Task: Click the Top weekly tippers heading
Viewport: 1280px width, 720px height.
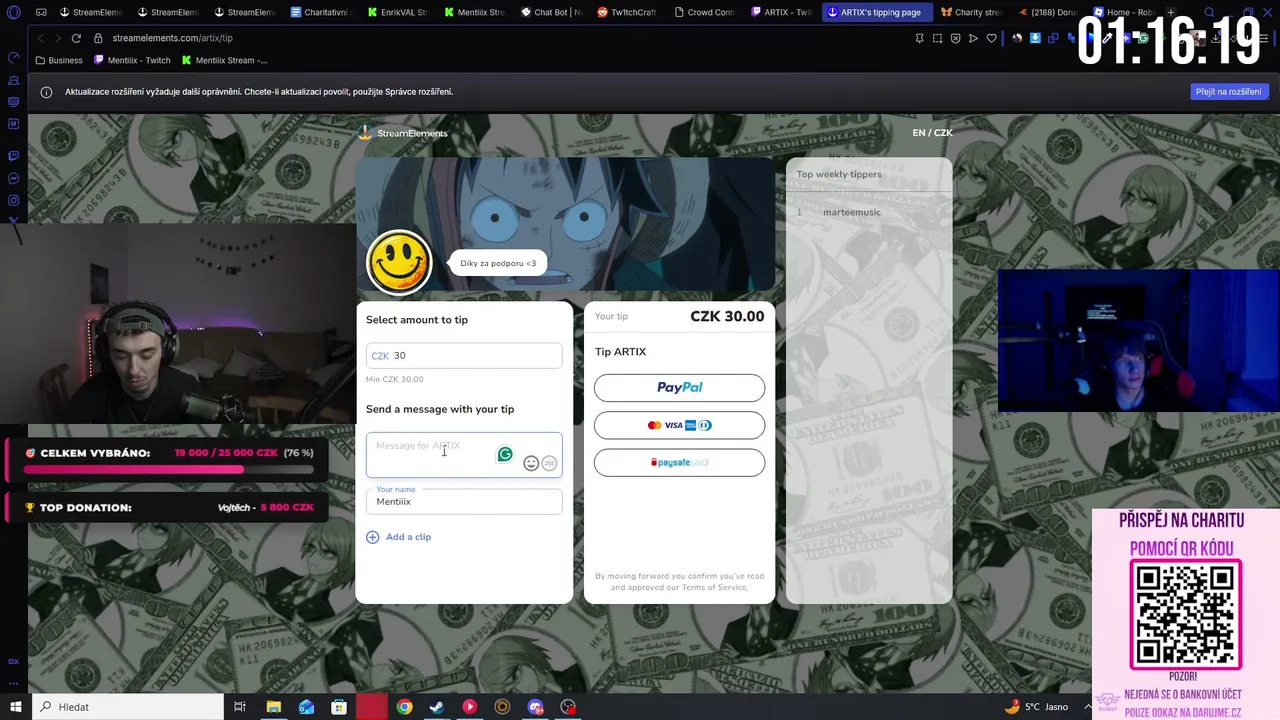Action: tap(839, 174)
